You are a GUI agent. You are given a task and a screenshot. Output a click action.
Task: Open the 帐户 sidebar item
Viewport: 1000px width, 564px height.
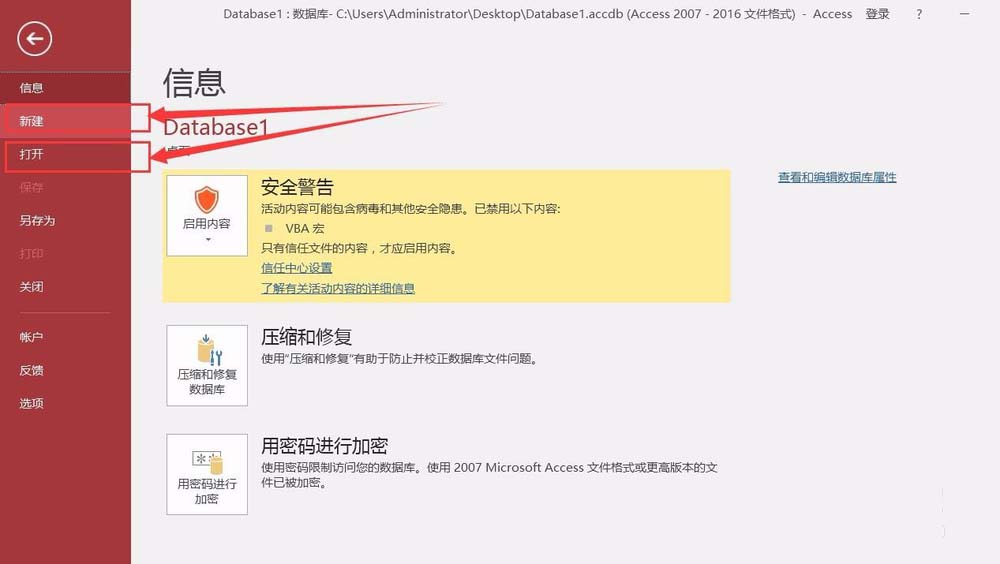(x=65, y=337)
